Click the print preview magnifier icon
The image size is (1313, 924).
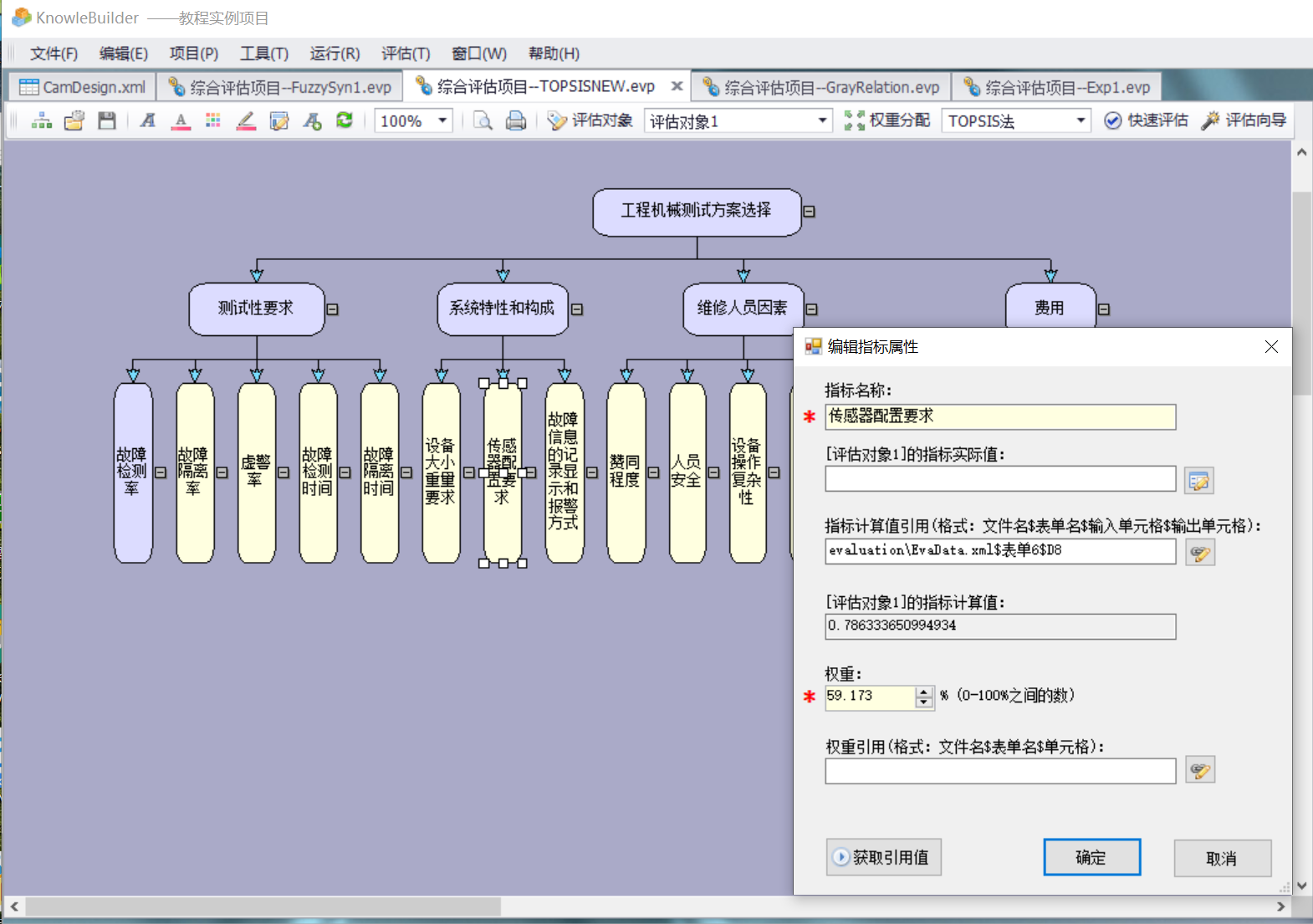[x=483, y=121]
